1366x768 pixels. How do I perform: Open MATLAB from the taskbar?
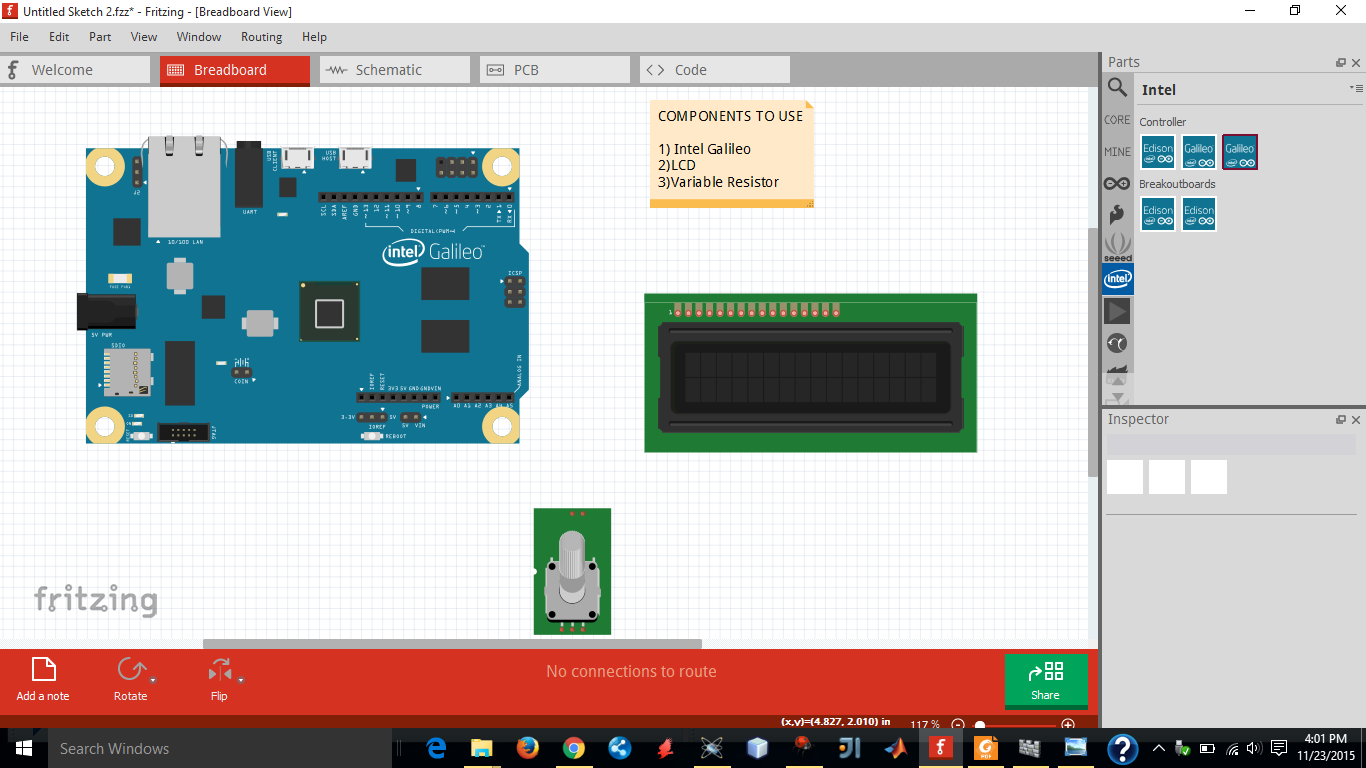click(x=895, y=748)
